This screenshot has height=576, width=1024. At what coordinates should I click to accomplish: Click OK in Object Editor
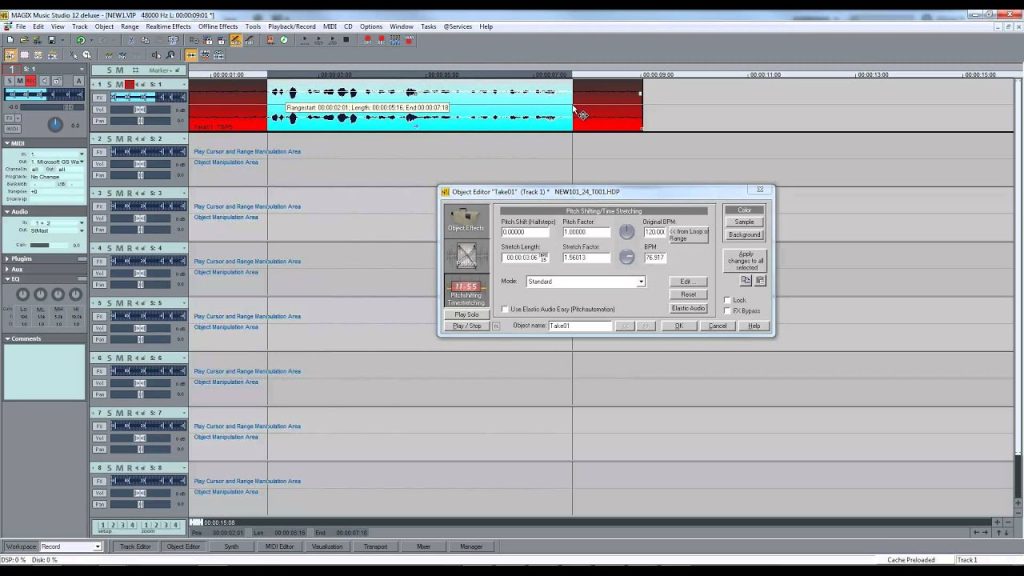coord(679,326)
